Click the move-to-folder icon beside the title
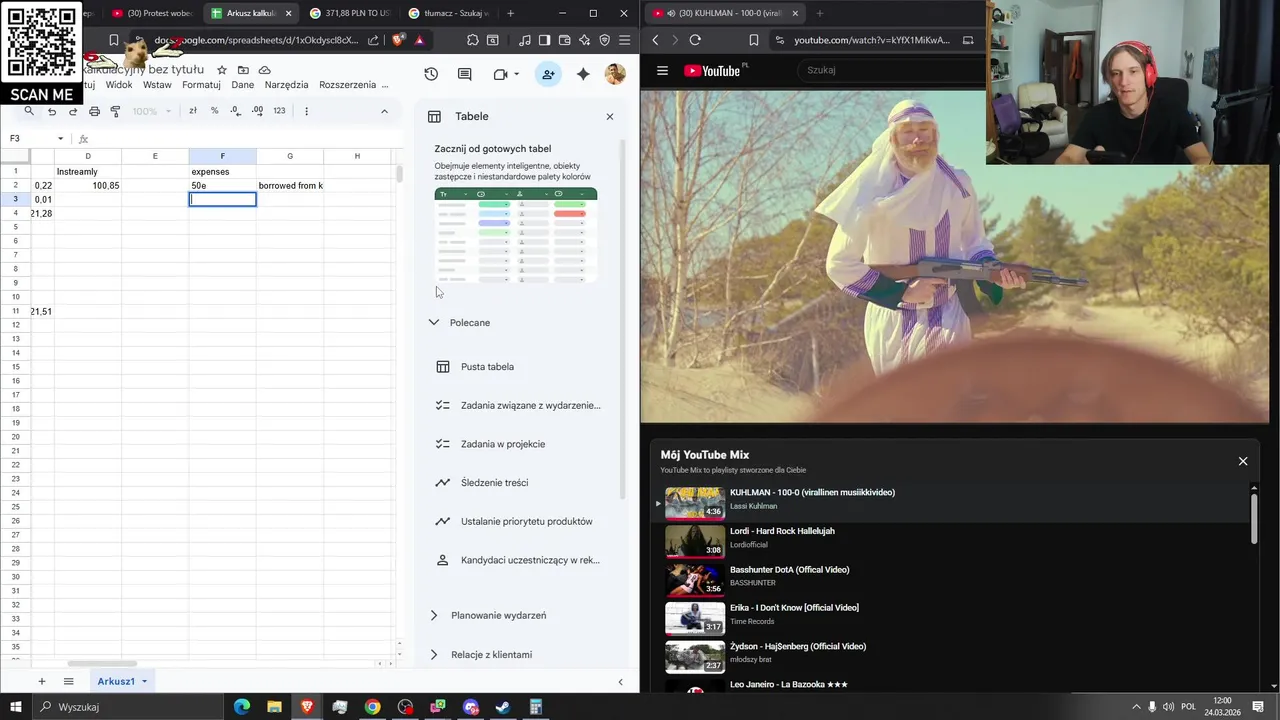 tap(243, 70)
